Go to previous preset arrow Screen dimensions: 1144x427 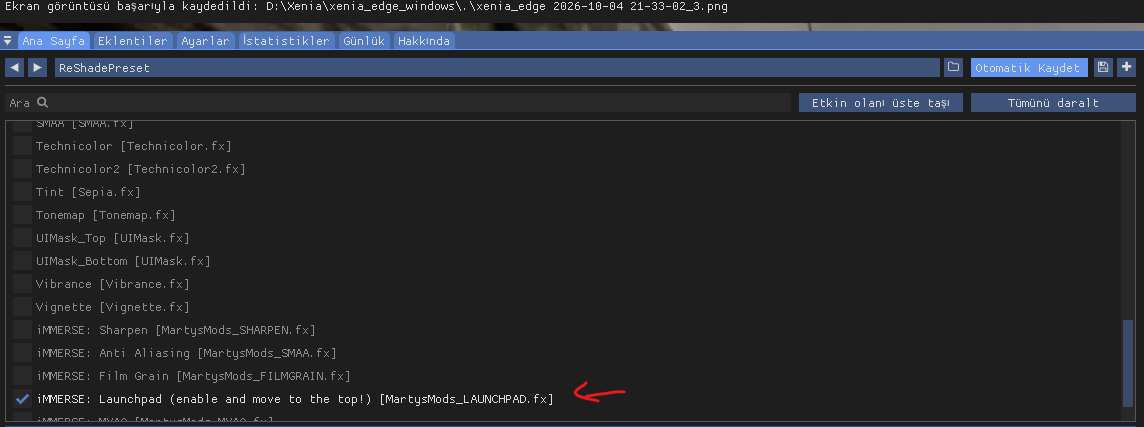click(x=14, y=68)
